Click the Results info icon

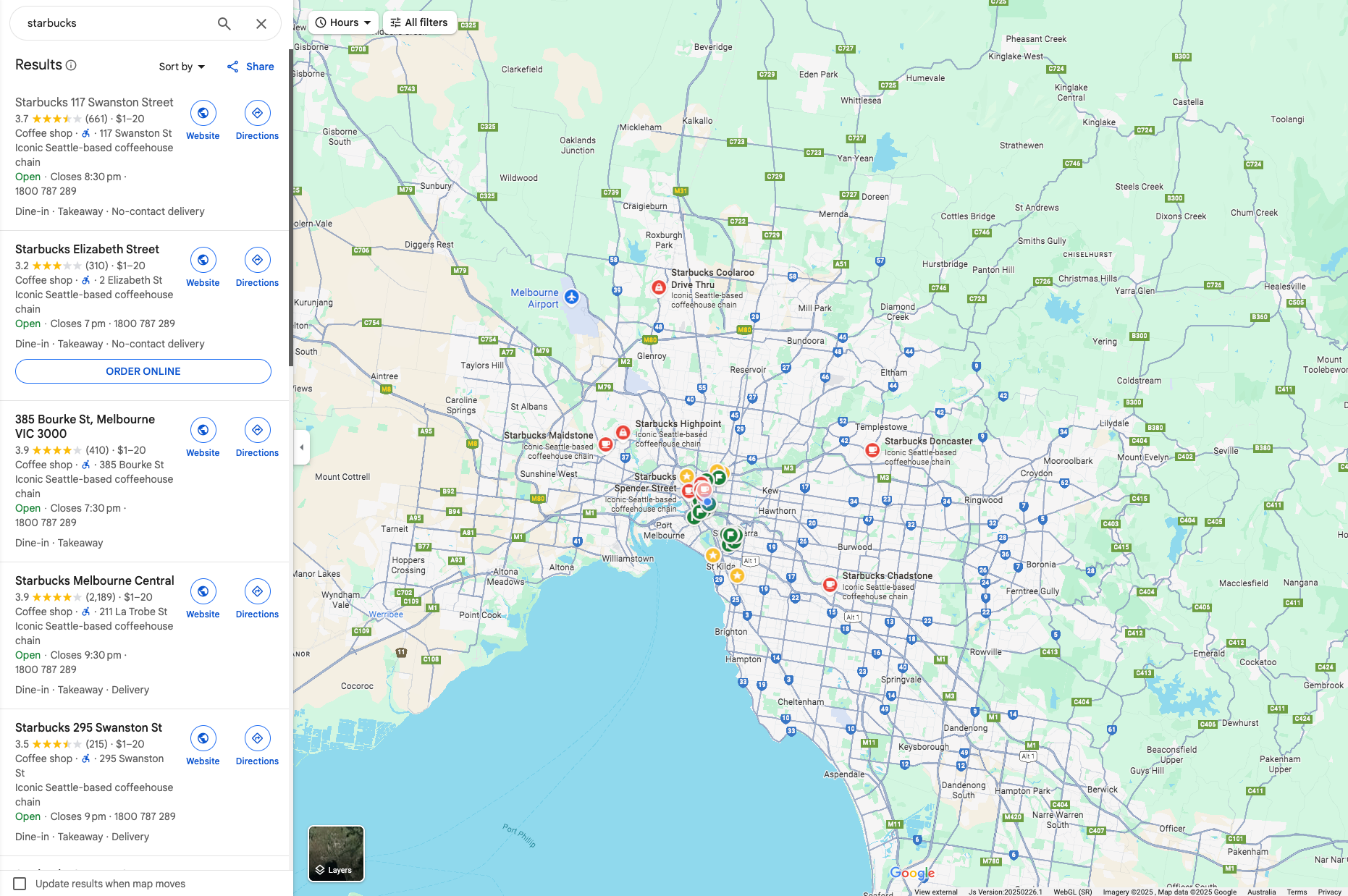point(71,65)
